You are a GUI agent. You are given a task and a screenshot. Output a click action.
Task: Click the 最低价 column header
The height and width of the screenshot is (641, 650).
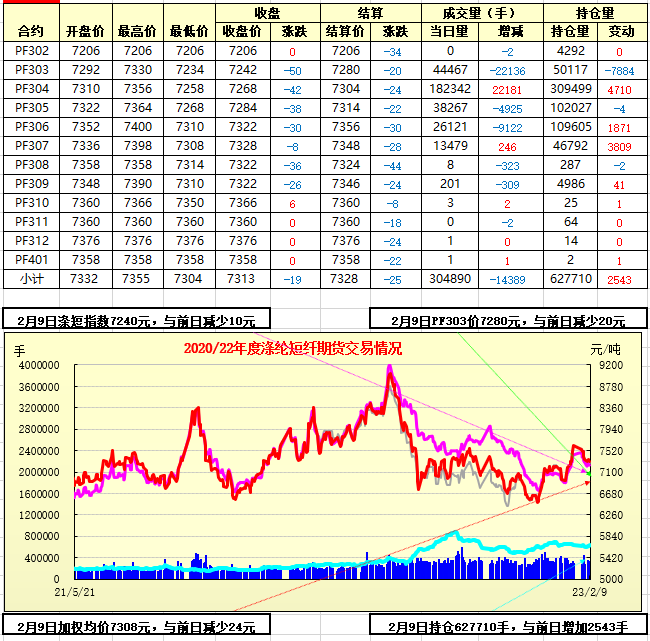188,31
